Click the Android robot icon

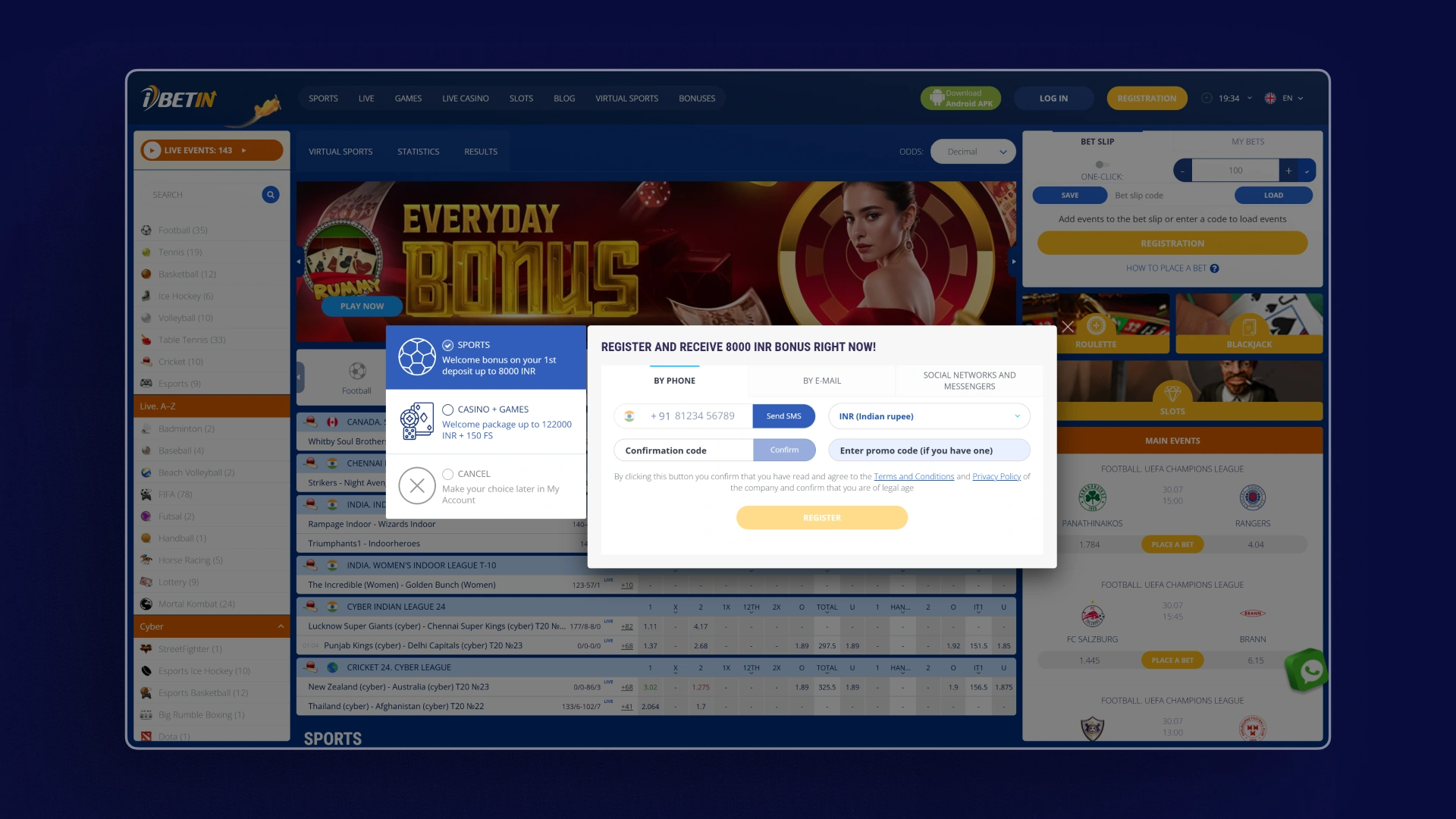(937, 98)
